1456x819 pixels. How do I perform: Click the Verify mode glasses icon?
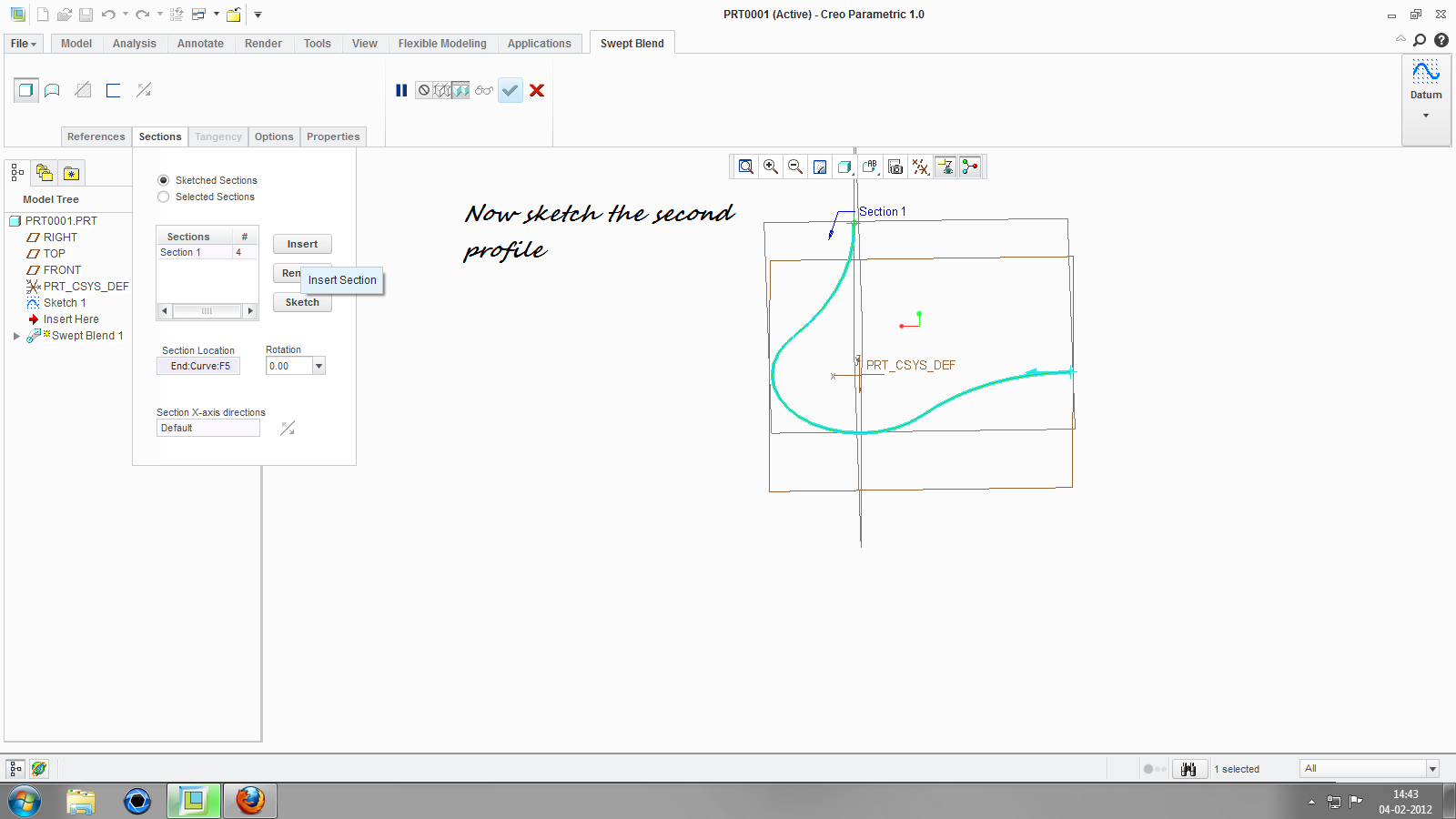click(x=484, y=90)
